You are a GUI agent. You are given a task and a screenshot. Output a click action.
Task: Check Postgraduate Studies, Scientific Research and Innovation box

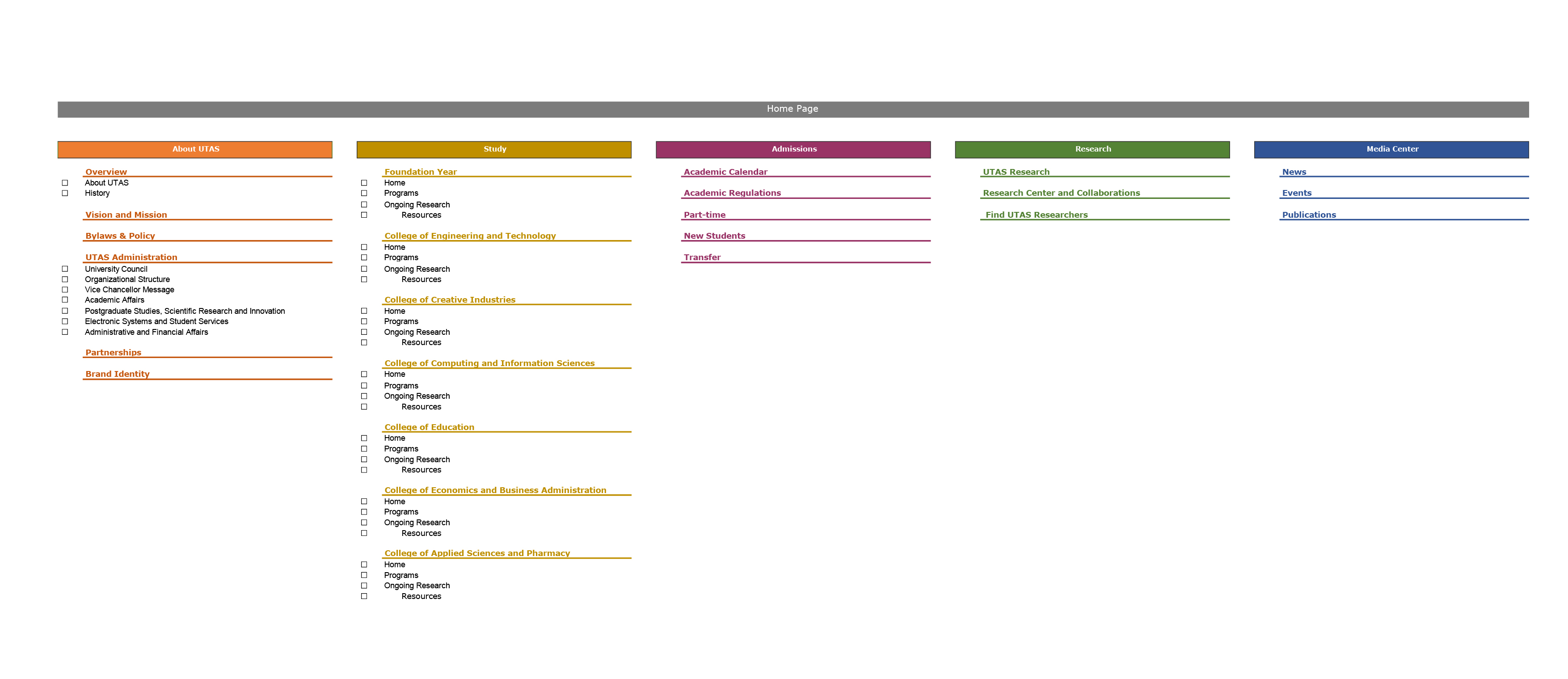pyautogui.click(x=65, y=311)
